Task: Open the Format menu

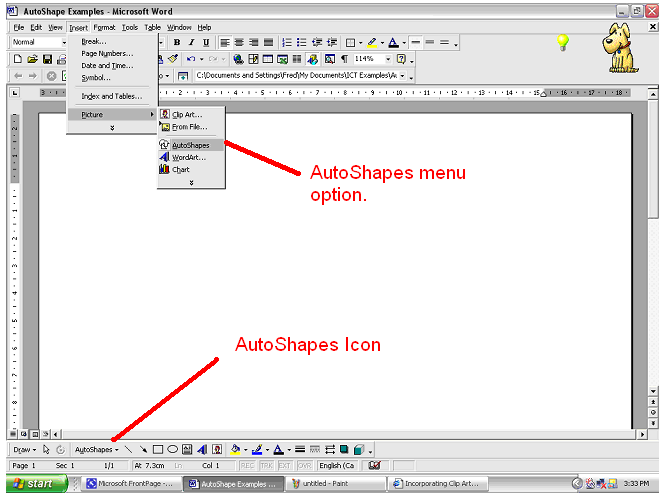Action: click(x=104, y=27)
